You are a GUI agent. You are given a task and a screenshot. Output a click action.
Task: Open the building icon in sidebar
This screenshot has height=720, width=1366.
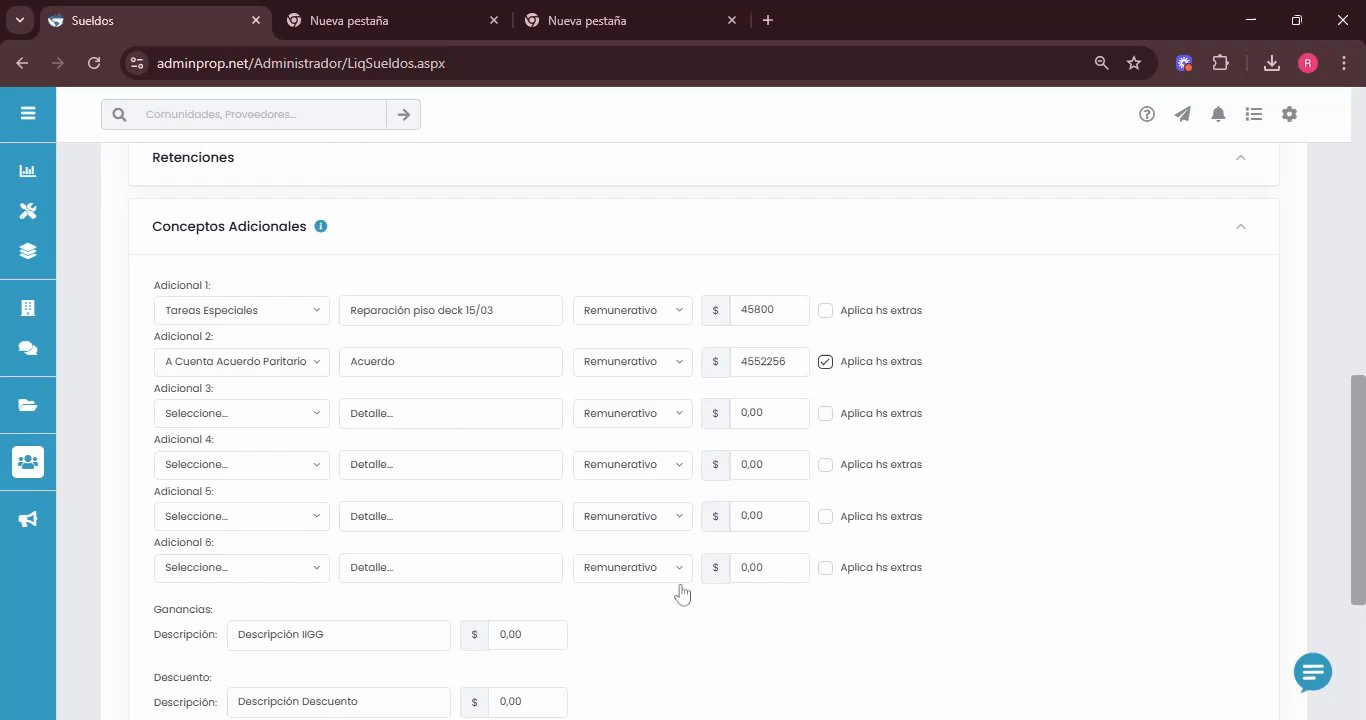[28, 308]
